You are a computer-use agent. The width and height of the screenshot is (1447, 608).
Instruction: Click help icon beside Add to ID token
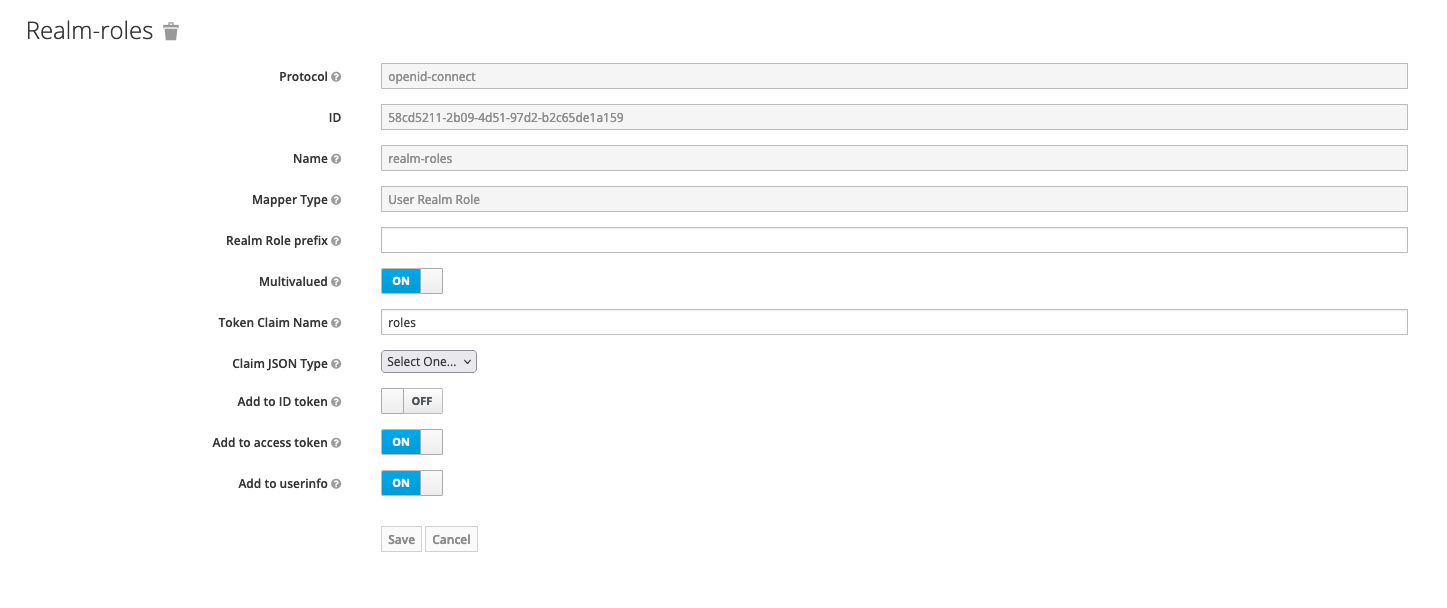[x=336, y=402]
